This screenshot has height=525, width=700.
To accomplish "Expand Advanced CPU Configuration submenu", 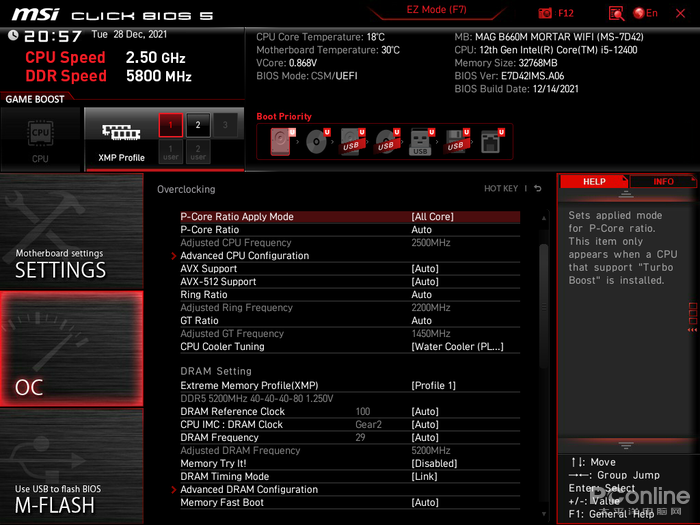I will point(244,256).
